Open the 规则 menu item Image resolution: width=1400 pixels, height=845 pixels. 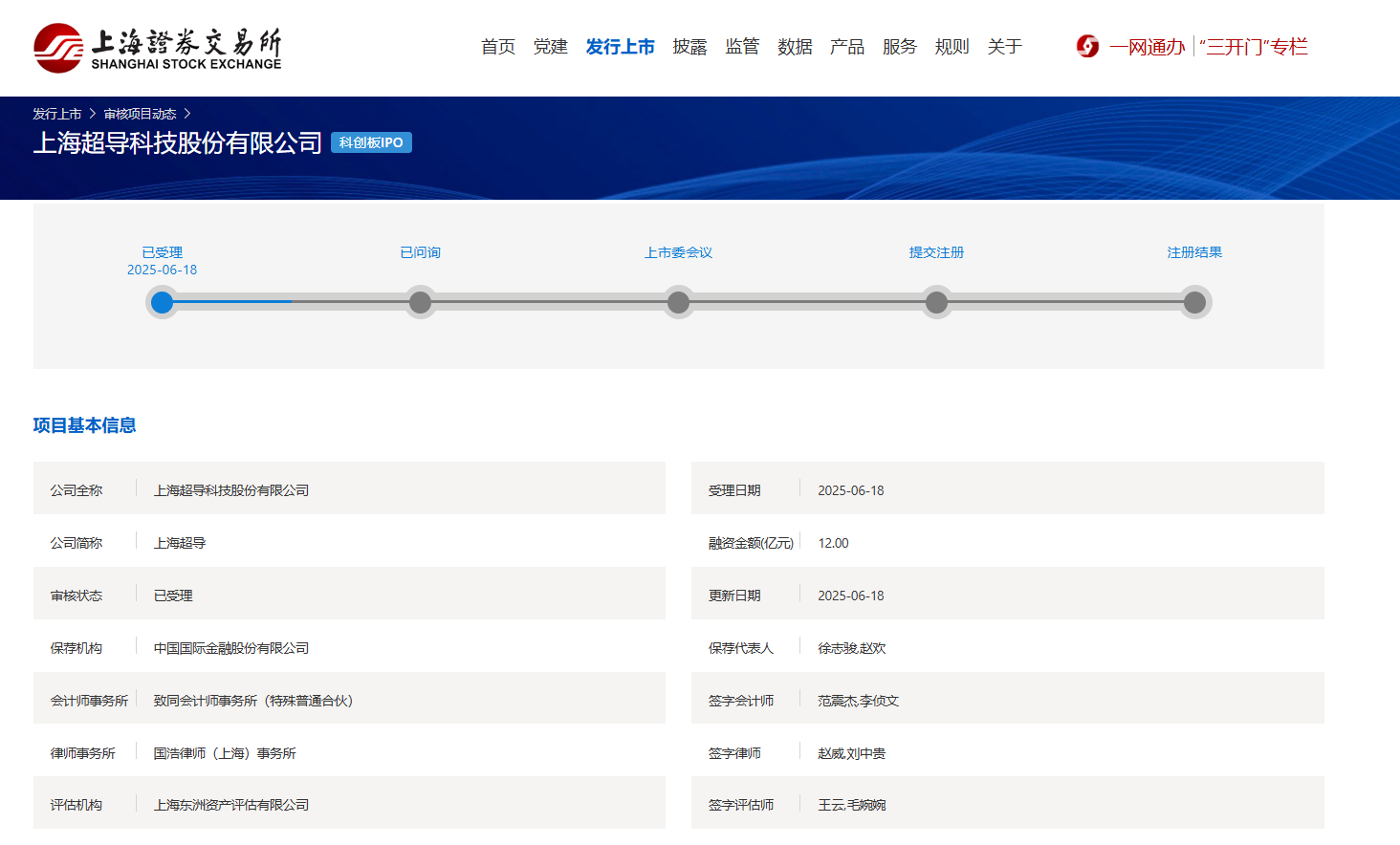tap(952, 47)
